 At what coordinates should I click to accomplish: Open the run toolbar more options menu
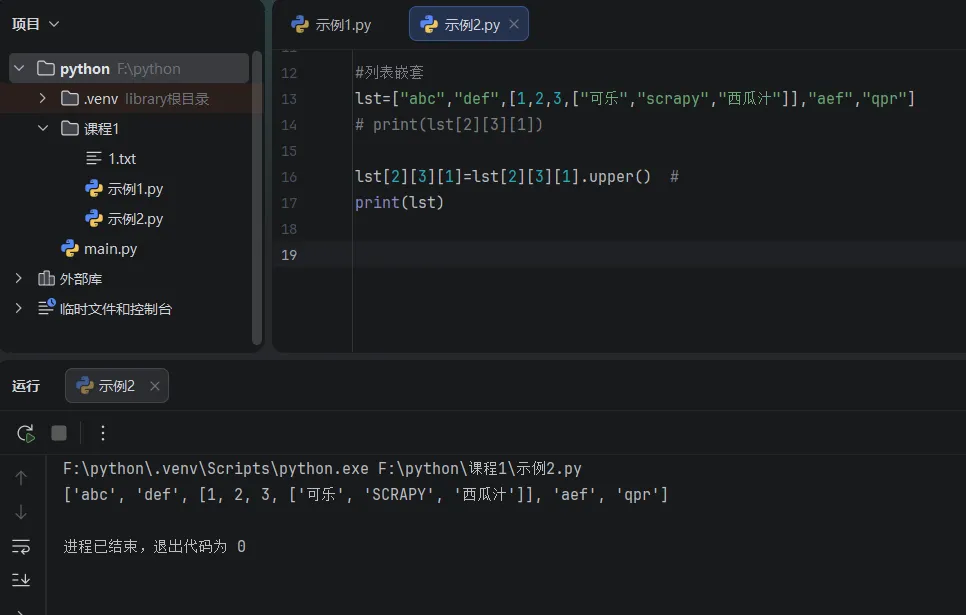tap(103, 433)
